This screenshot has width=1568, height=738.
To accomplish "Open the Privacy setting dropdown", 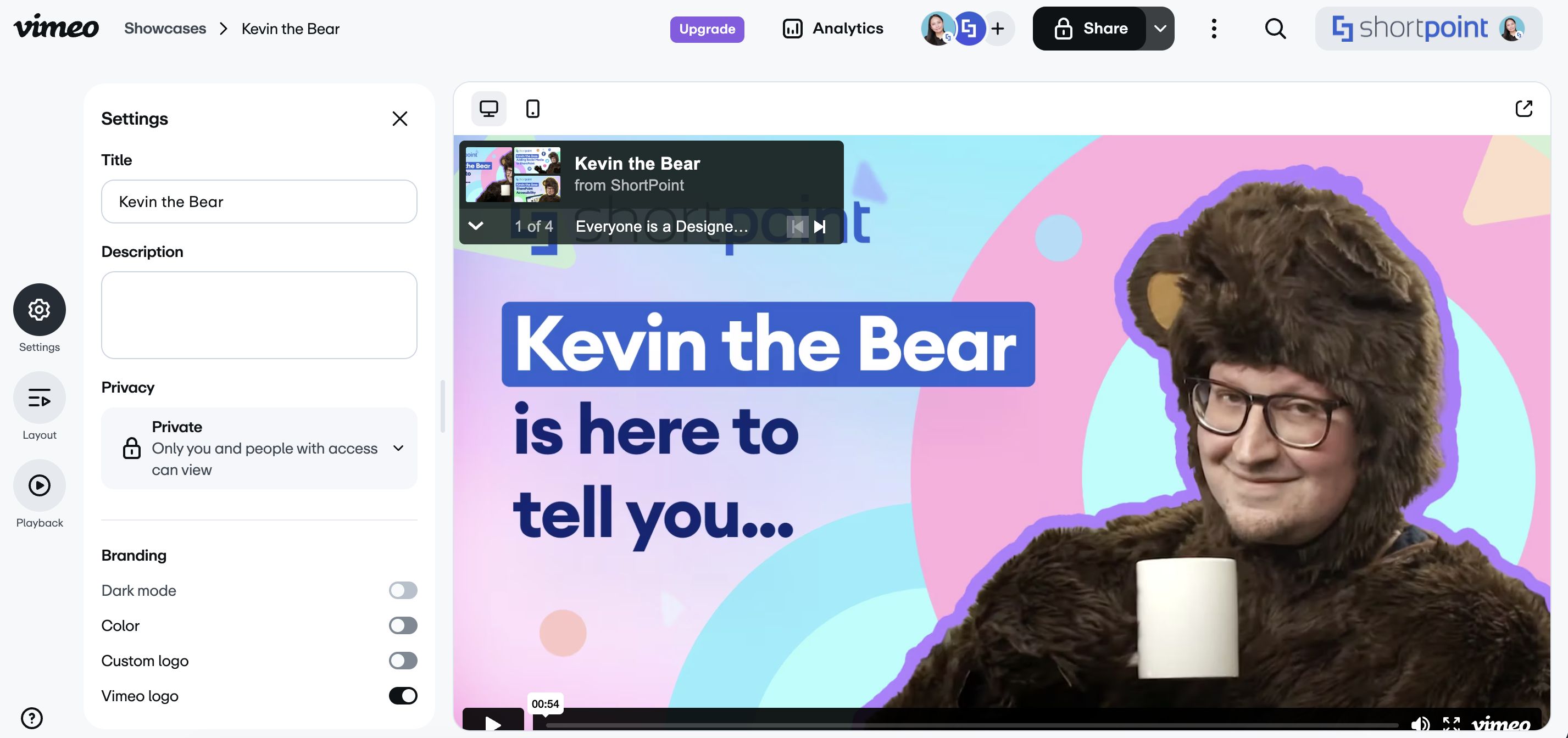I will point(399,449).
